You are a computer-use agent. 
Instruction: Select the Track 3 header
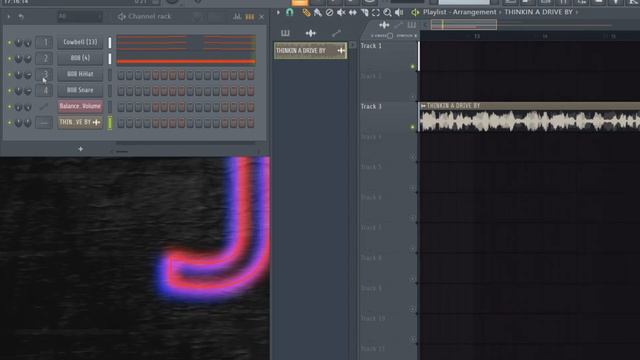[388, 116]
